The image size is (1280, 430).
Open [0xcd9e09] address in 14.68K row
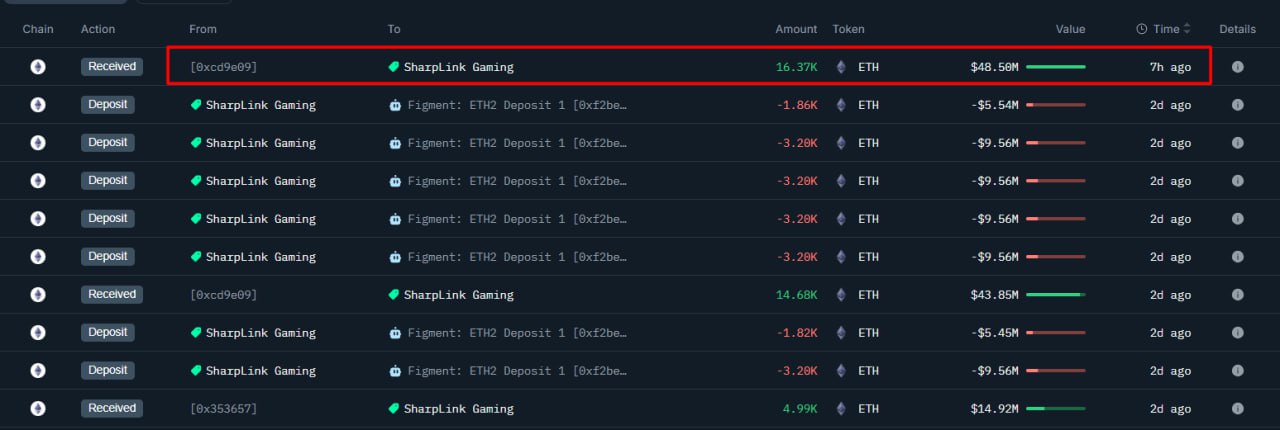click(223, 295)
